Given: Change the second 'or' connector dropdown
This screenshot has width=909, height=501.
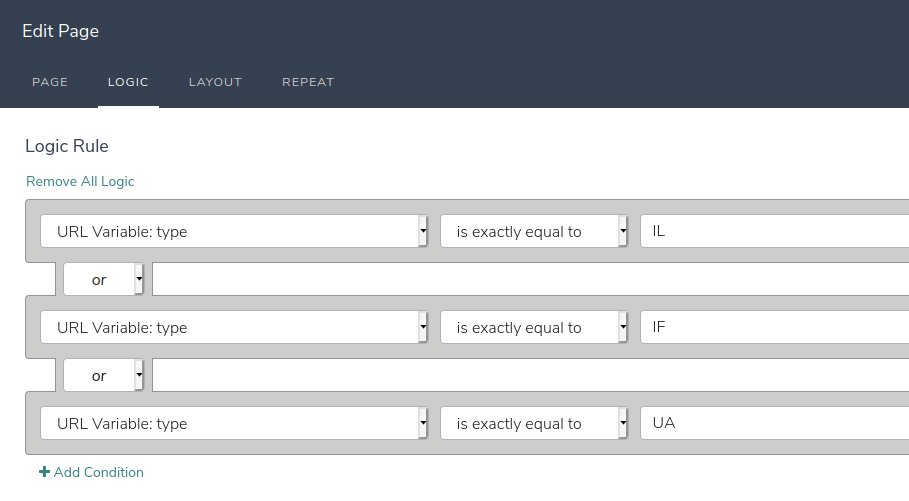Looking at the screenshot, I should click(x=103, y=375).
